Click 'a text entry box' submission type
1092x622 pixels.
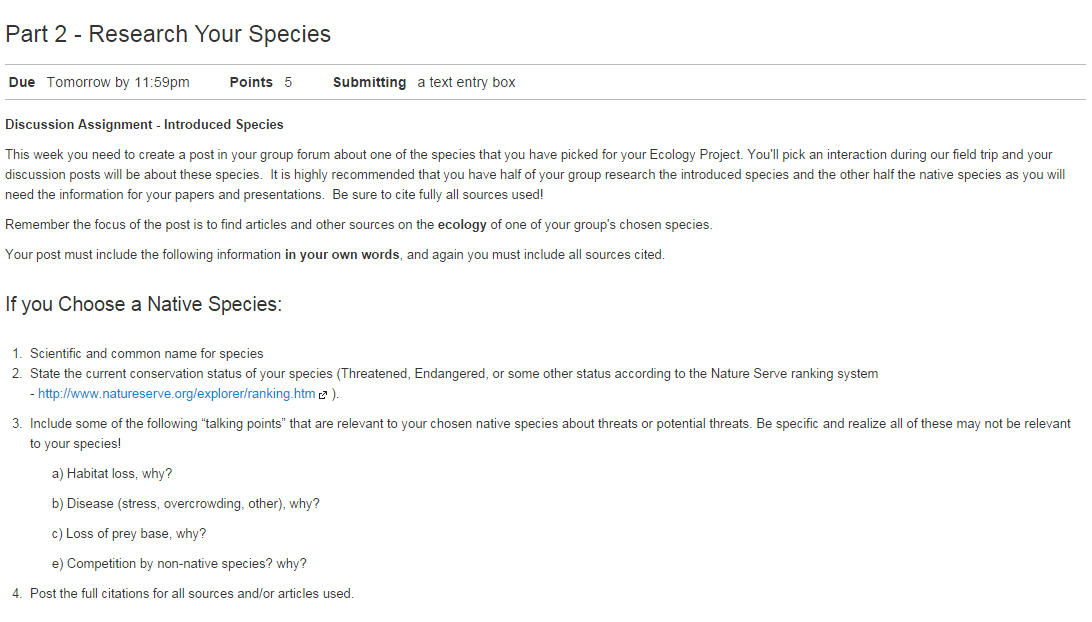[466, 82]
